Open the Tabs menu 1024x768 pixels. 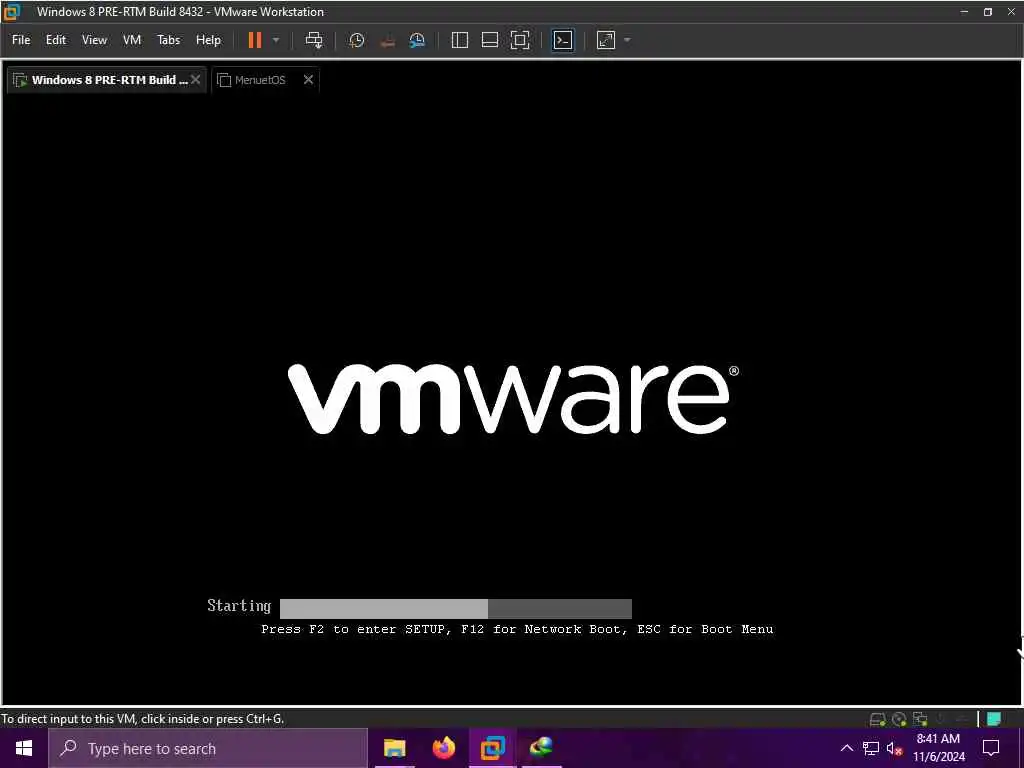point(168,40)
